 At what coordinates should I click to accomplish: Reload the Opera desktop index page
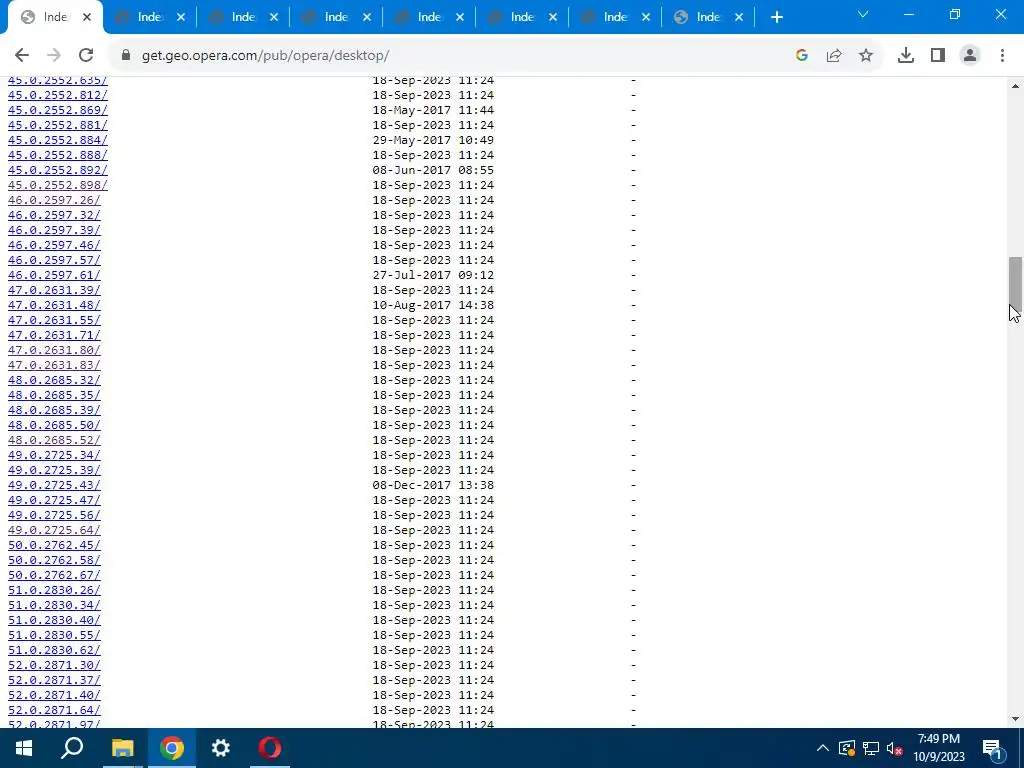[x=86, y=56]
